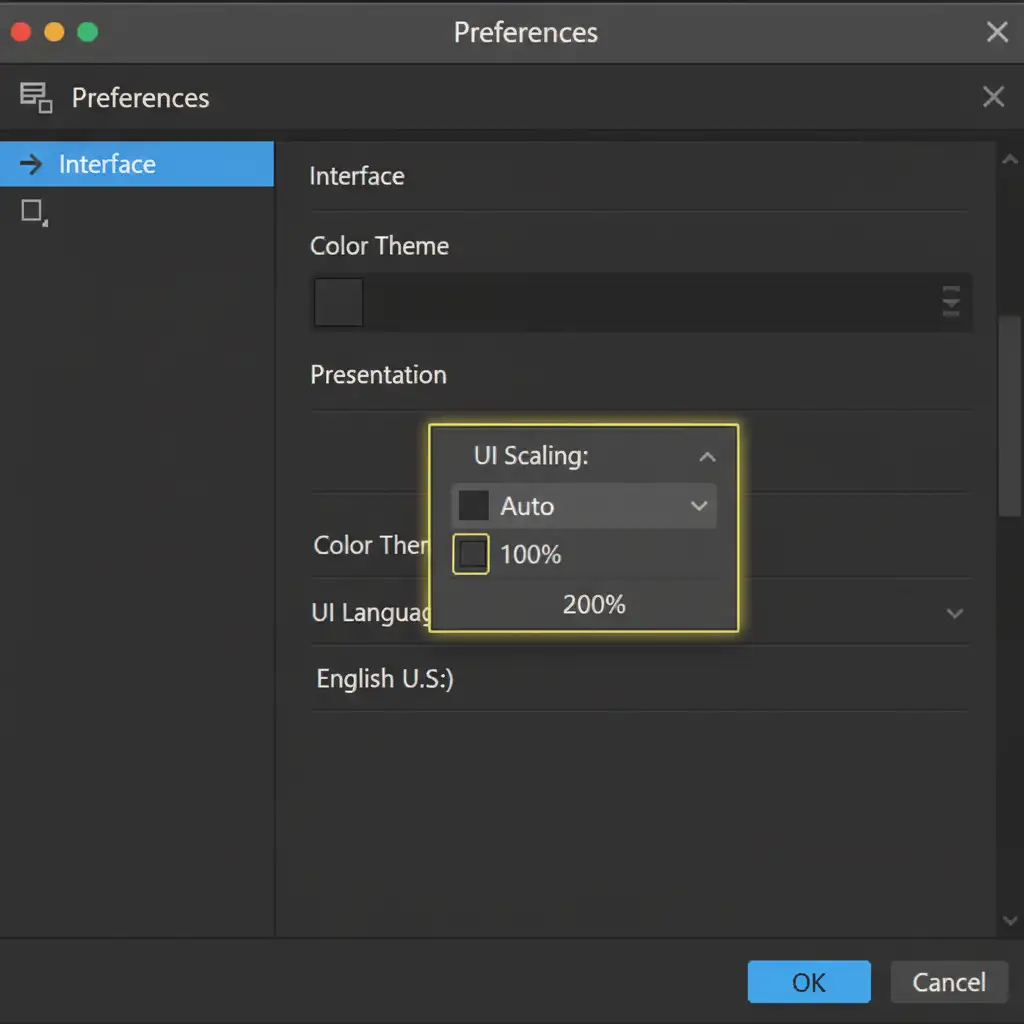Choose the 200% scaling option
This screenshot has width=1024, height=1024.
pos(594,604)
